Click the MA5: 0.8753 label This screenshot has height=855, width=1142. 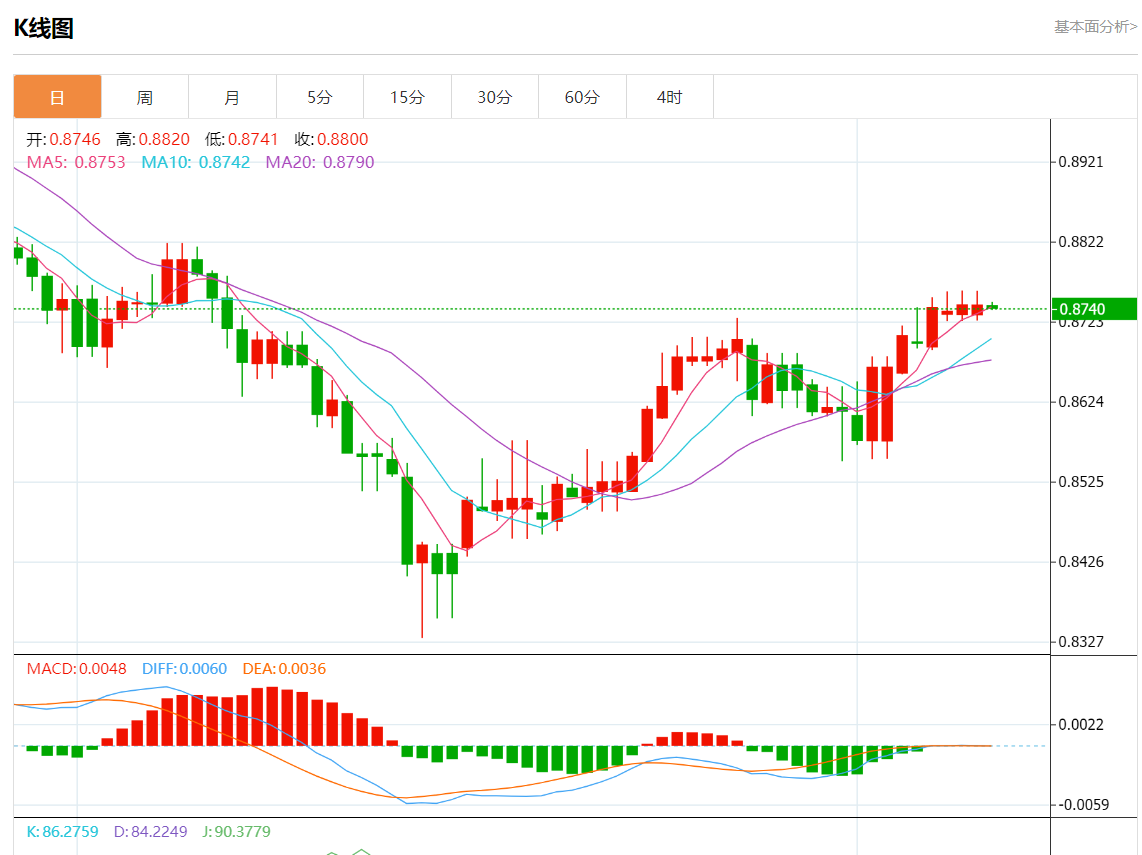[76, 162]
